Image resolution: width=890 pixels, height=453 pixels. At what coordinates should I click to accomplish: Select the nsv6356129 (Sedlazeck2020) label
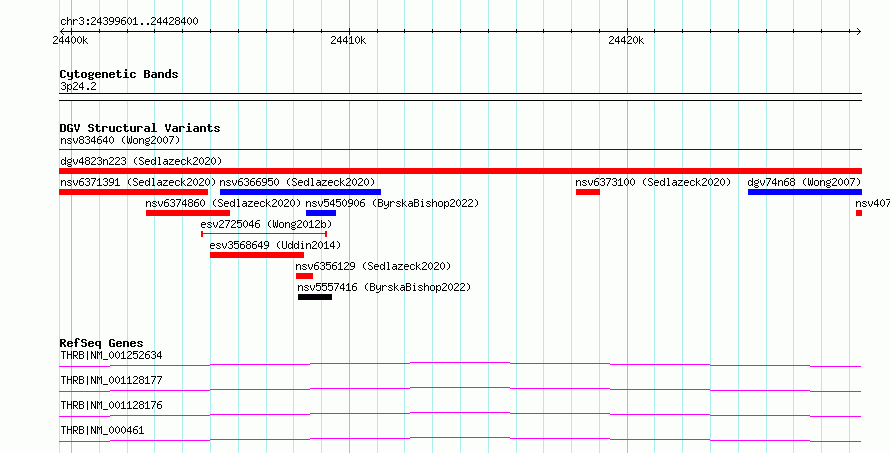coord(373,266)
